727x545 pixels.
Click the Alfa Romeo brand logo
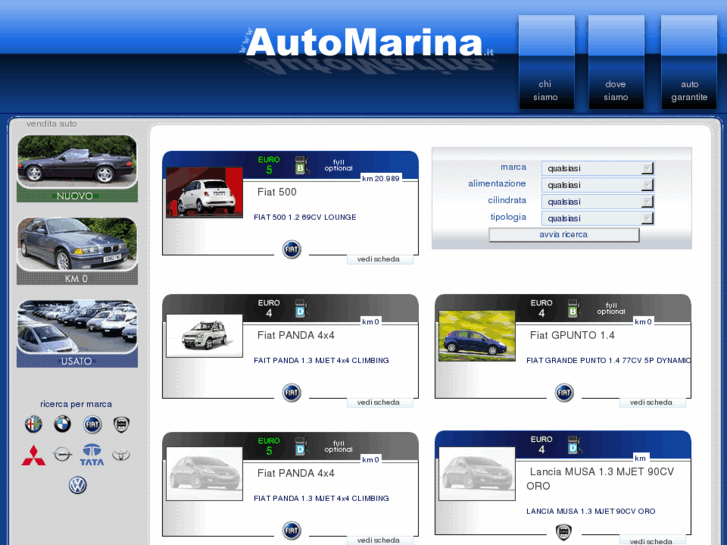click(x=33, y=424)
